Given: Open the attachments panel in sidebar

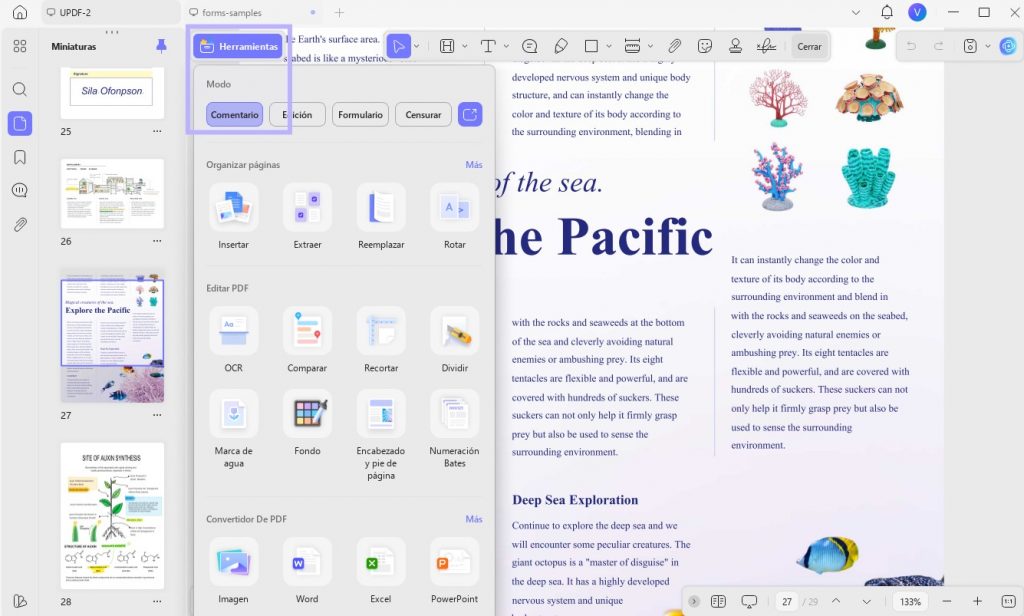Looking at the screenshot, I should click(20, 225).
